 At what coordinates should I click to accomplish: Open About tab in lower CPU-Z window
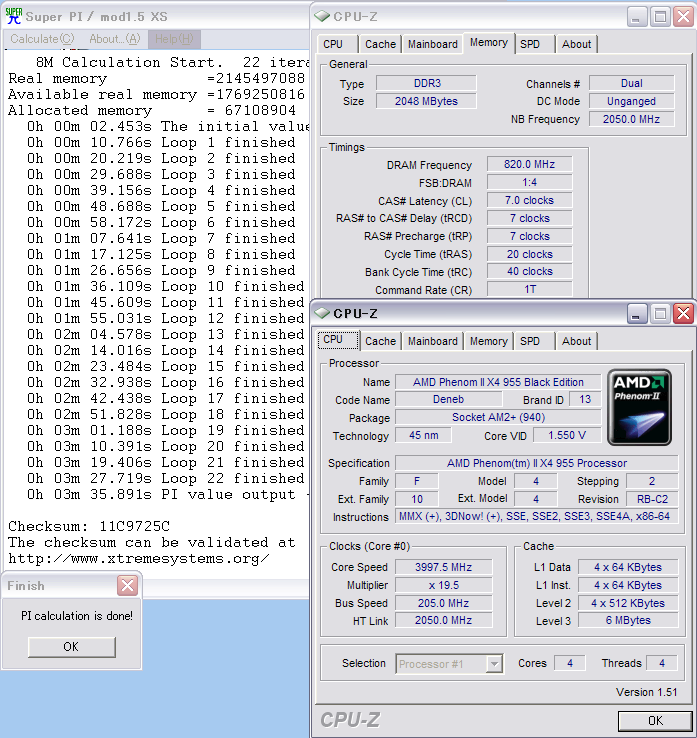[576, 341]
